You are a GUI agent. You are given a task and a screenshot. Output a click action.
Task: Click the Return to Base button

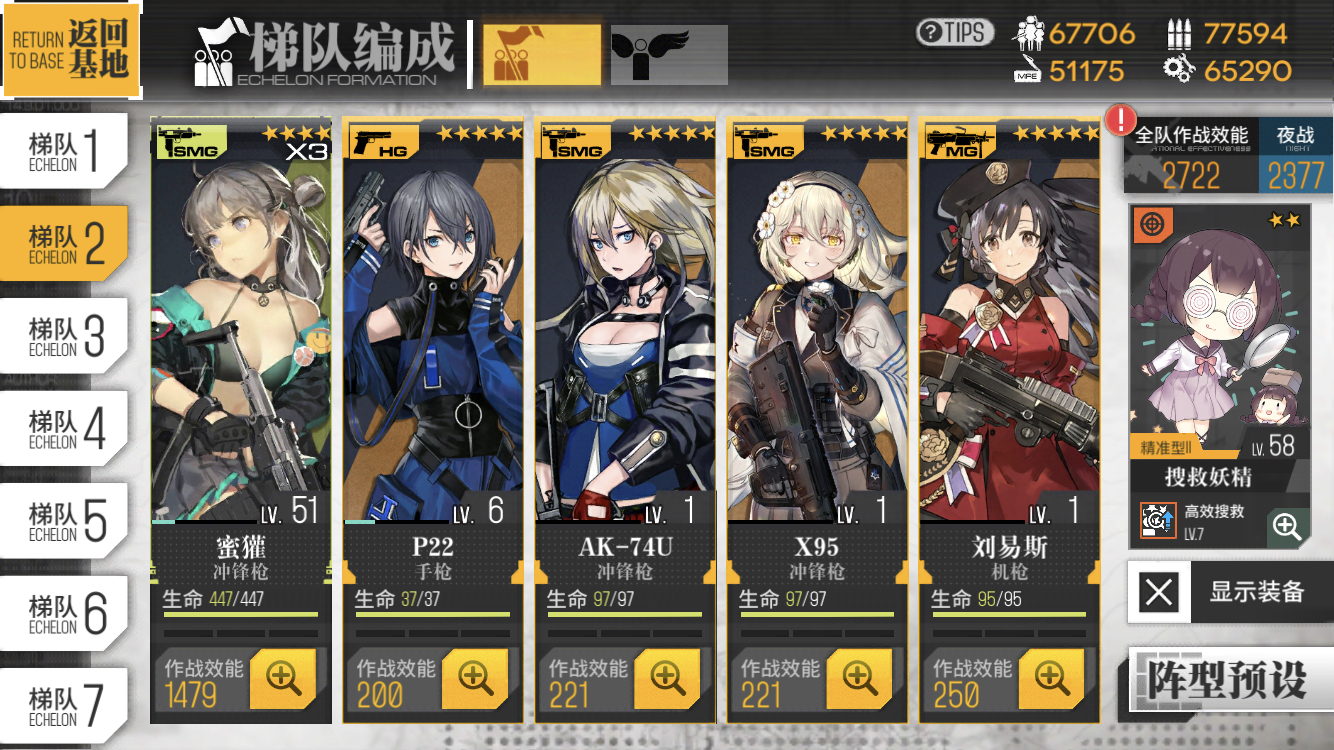70,50
